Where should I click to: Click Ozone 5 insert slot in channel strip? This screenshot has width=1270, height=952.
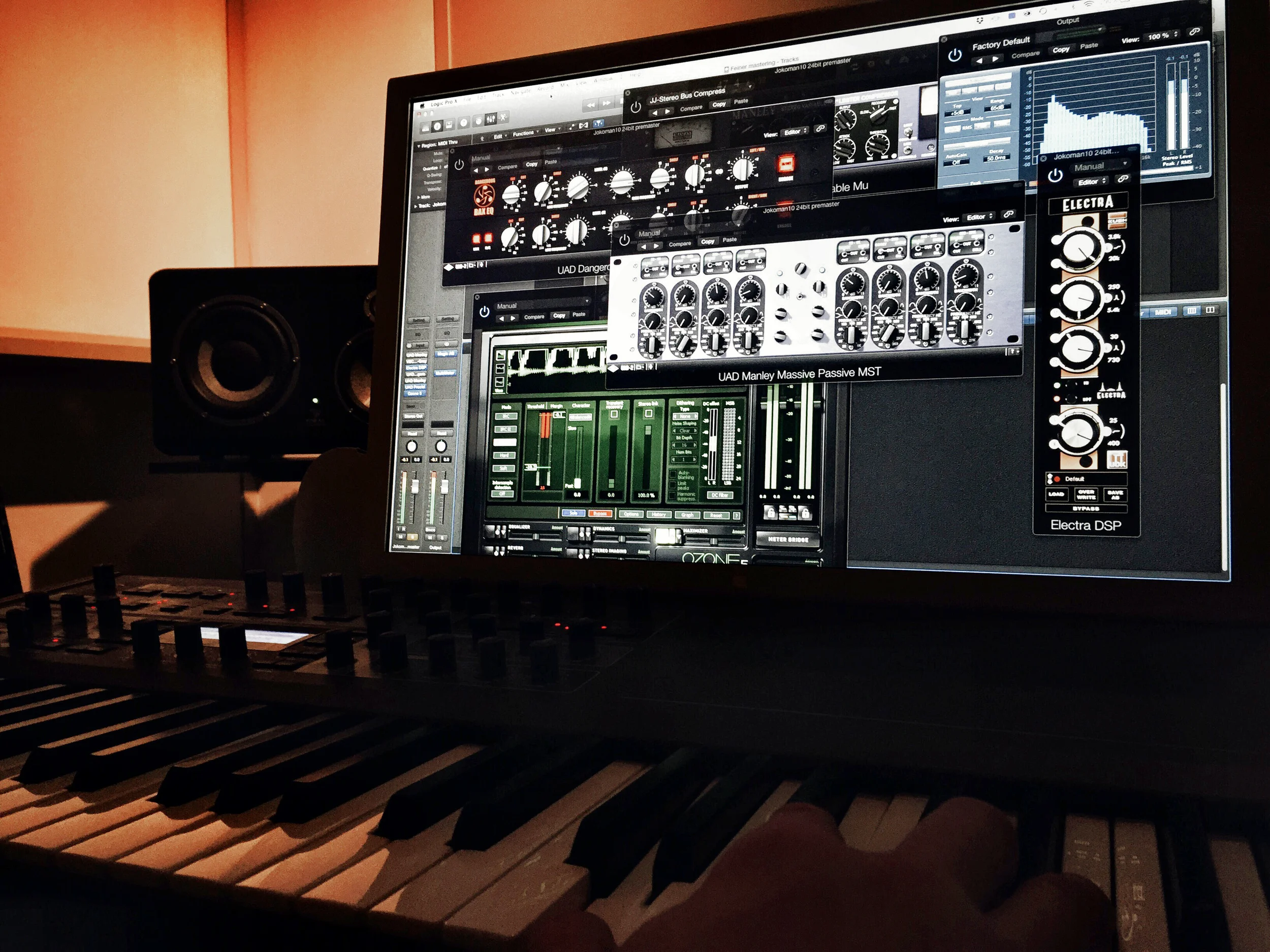coord(415,393)
